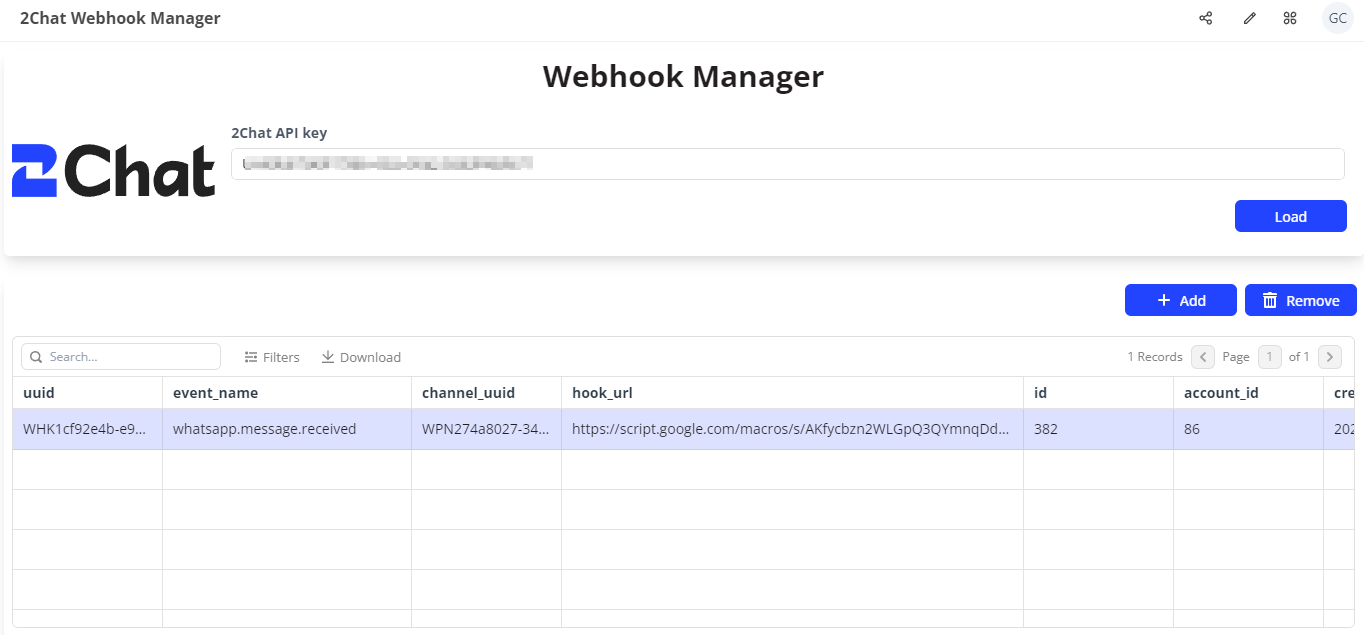This screenshot has height=635, width=1364.
Task: Select cell WPN274a8027-34...
Action: [486, 429]
